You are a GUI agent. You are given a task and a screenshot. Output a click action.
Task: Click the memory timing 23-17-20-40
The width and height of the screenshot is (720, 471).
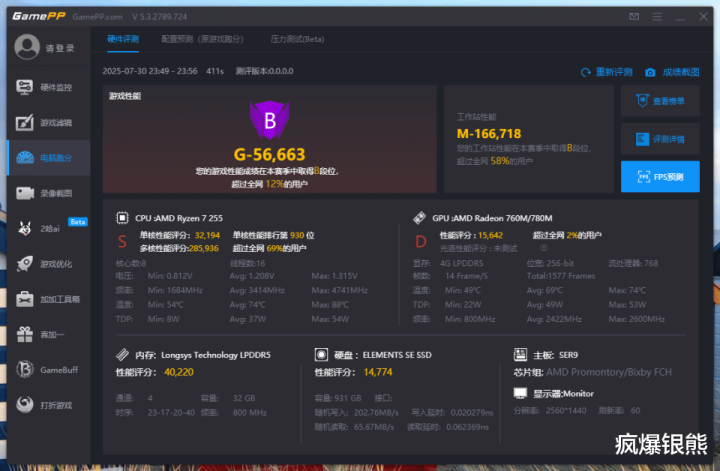171,412
